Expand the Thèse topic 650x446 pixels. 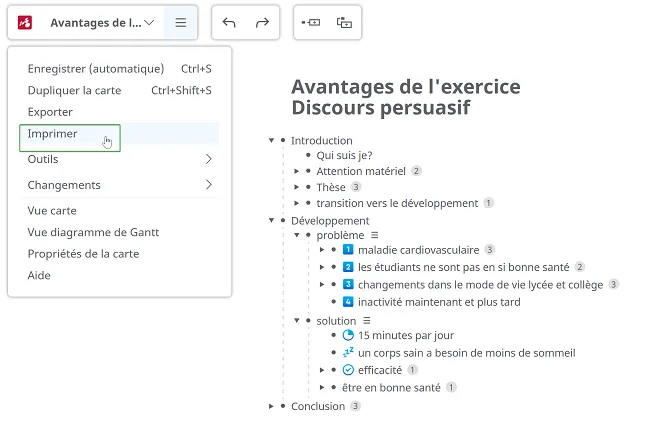pyautogui.click(x=296, y=187)
